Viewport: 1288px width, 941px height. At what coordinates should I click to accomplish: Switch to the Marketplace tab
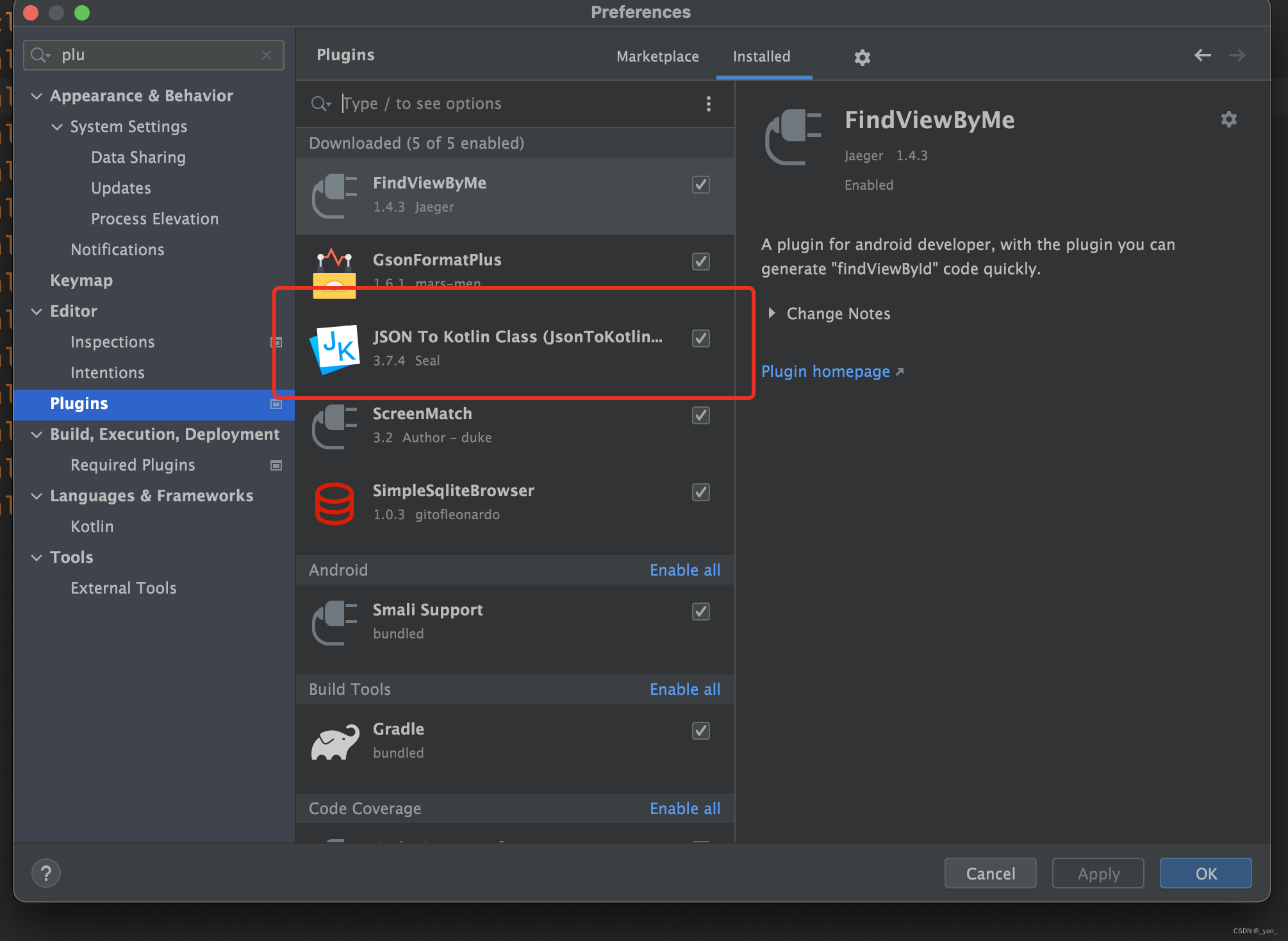[x=657, y=56]
